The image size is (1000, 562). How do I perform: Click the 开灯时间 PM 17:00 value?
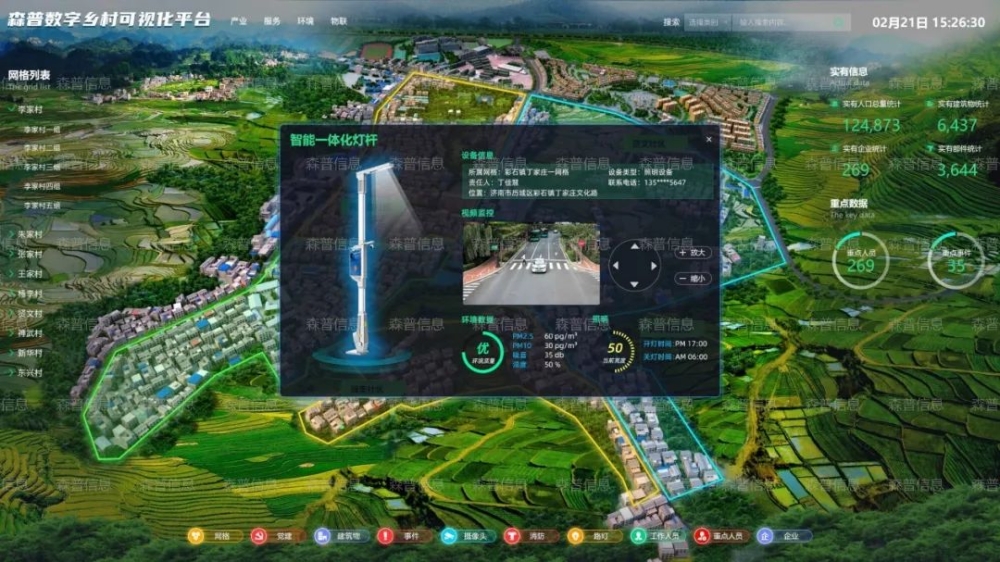691,343
